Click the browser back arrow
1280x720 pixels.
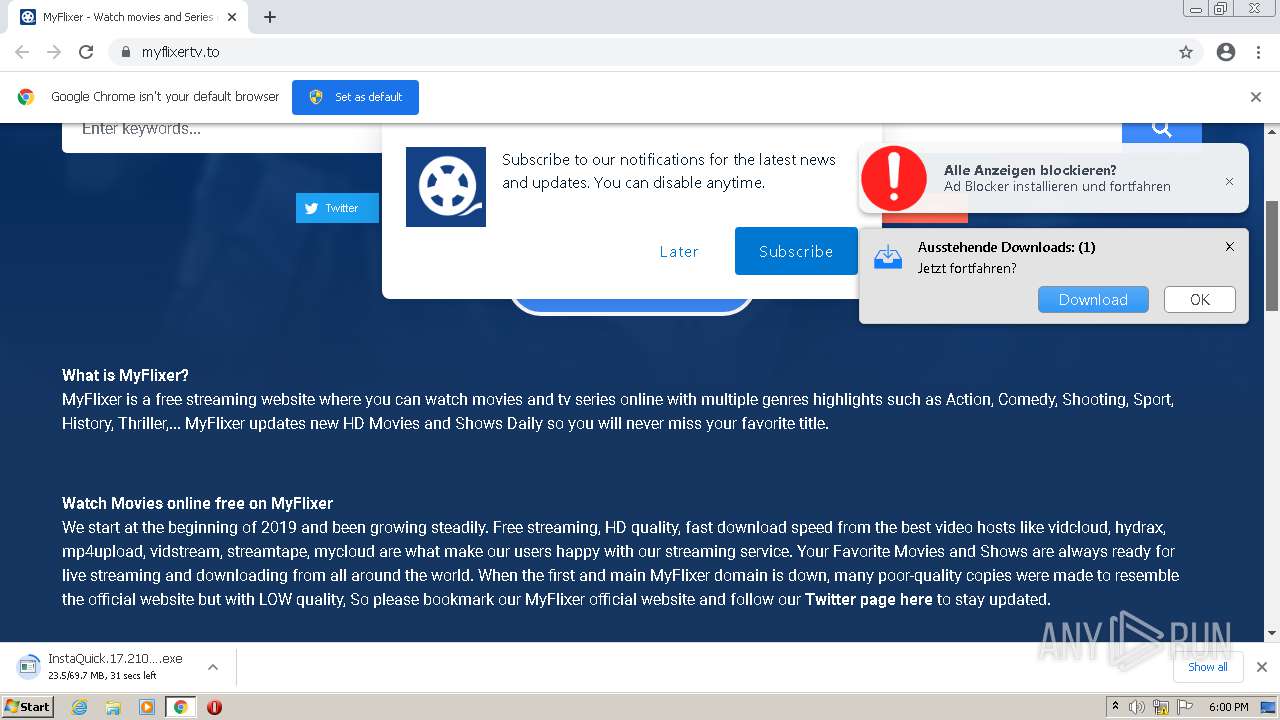pos(22,52)
